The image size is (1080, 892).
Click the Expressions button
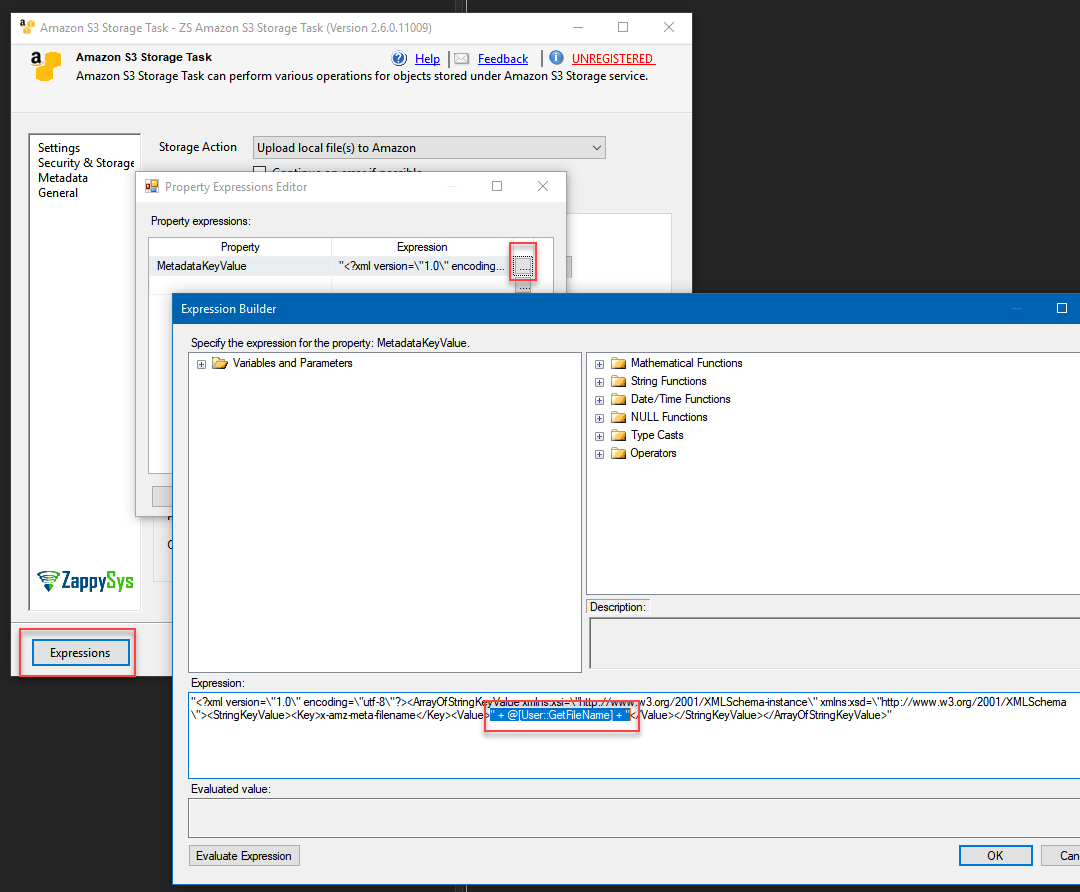78,652
